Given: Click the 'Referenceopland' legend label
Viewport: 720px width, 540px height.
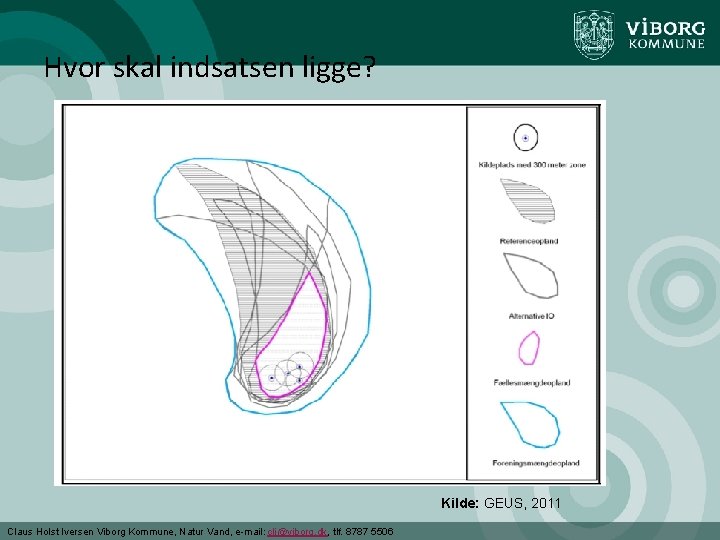Looking at the screenshot, I should point(529,241).
